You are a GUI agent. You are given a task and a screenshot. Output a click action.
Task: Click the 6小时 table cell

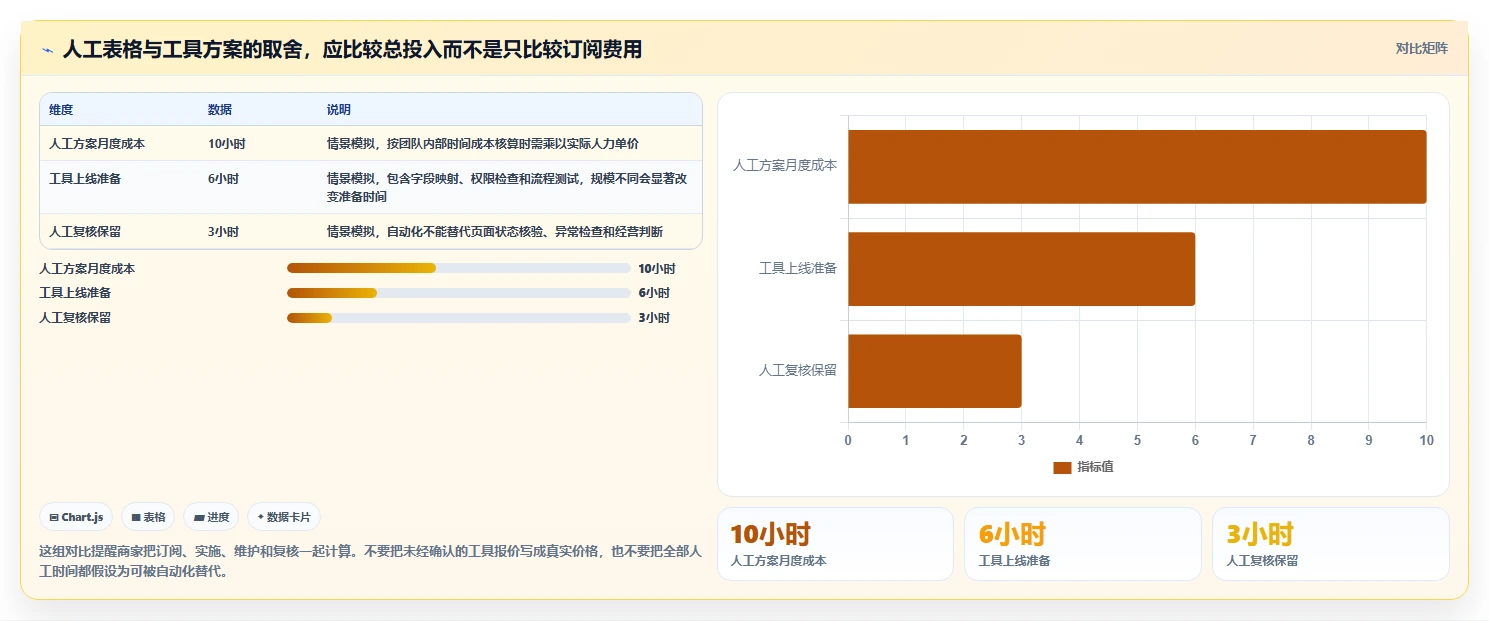(224, 178)
